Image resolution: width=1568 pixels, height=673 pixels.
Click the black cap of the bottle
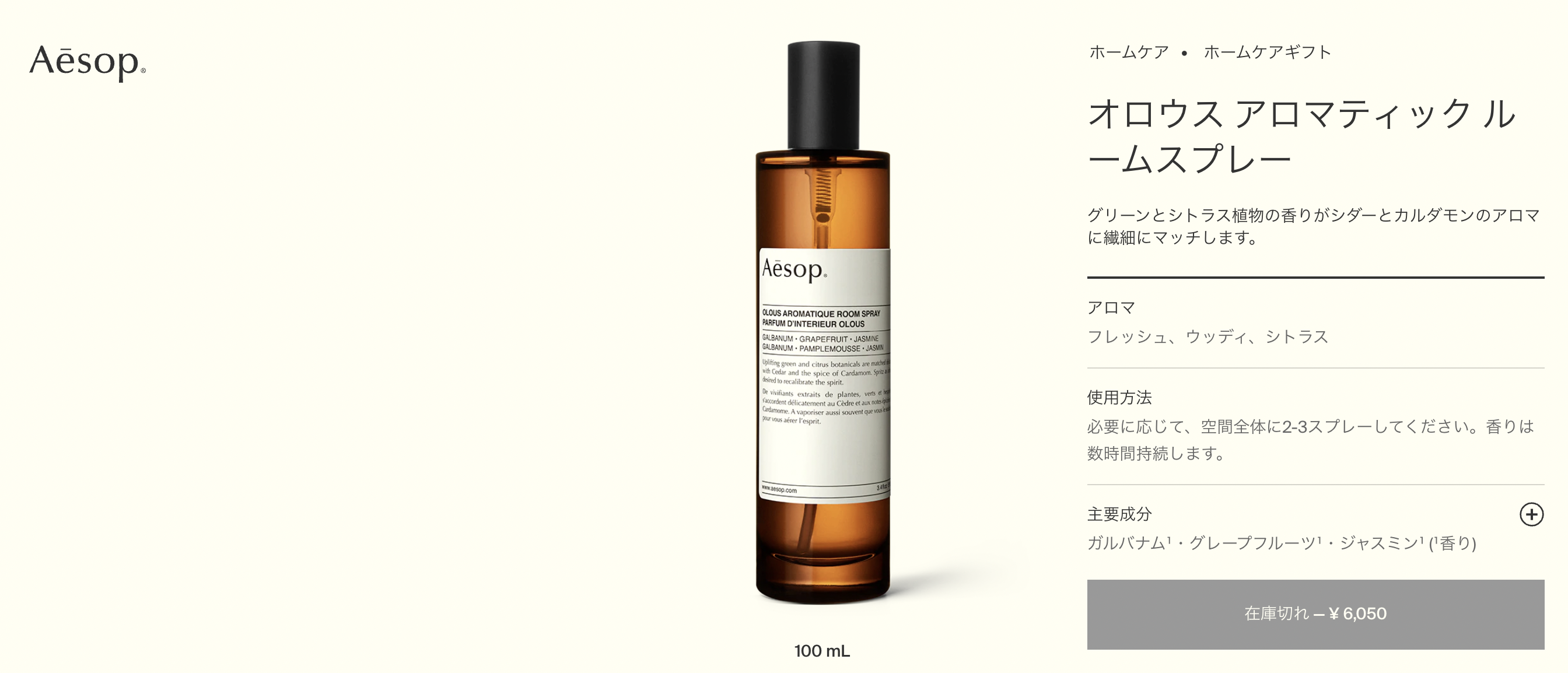click(x=824, y=96)
